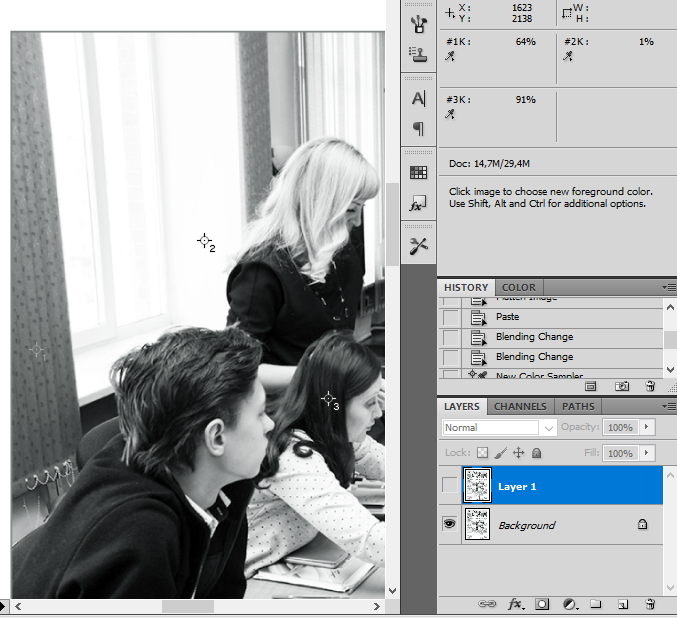Click canvas horizontal scroll left arrow
Image resolution: width=677 pixels, height=618 pixels.
pyautogui.click(x=18, y=606)
